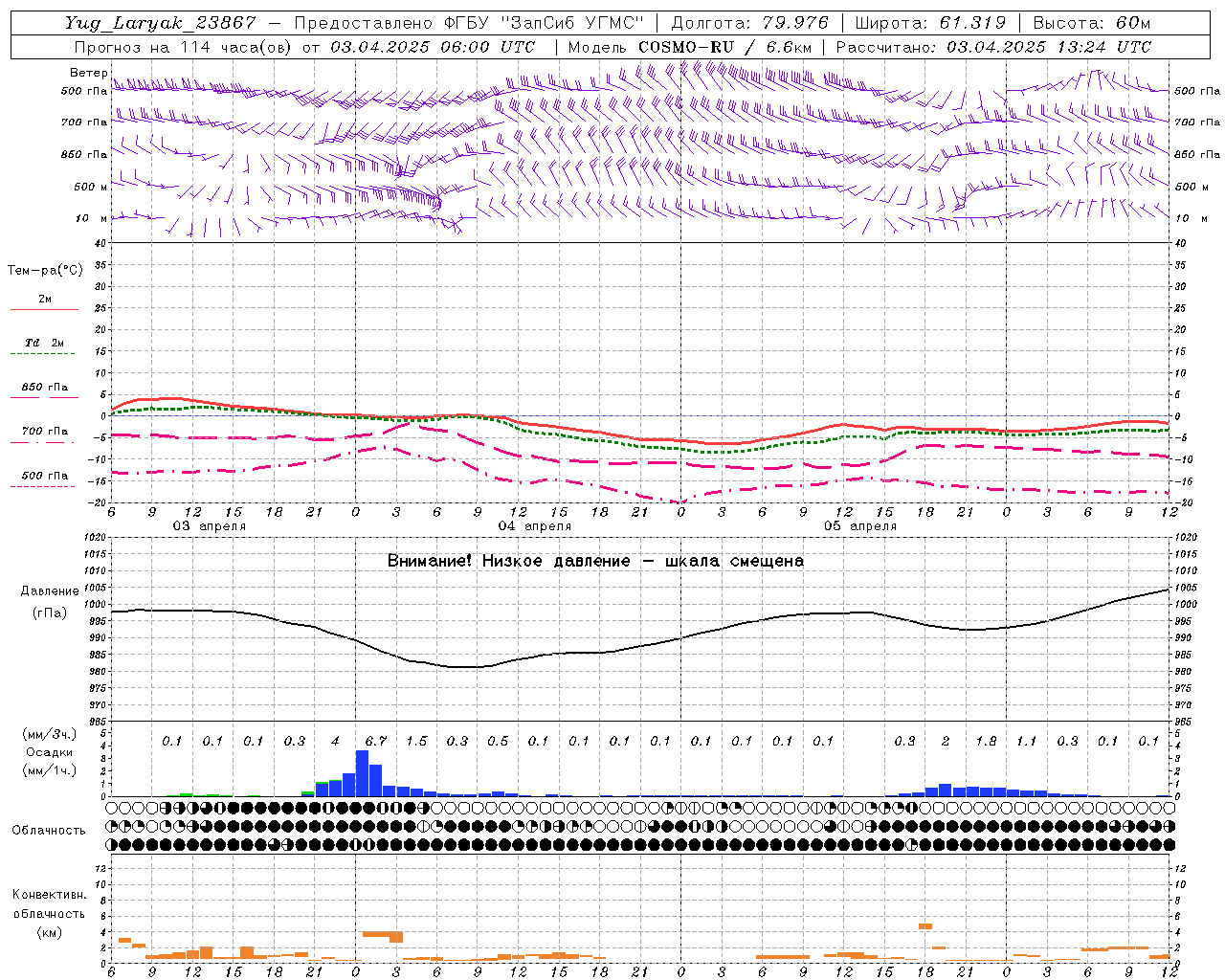
Task: Click the 05 апреля date label
Action: pyautogui.click(x=859, y=526)
